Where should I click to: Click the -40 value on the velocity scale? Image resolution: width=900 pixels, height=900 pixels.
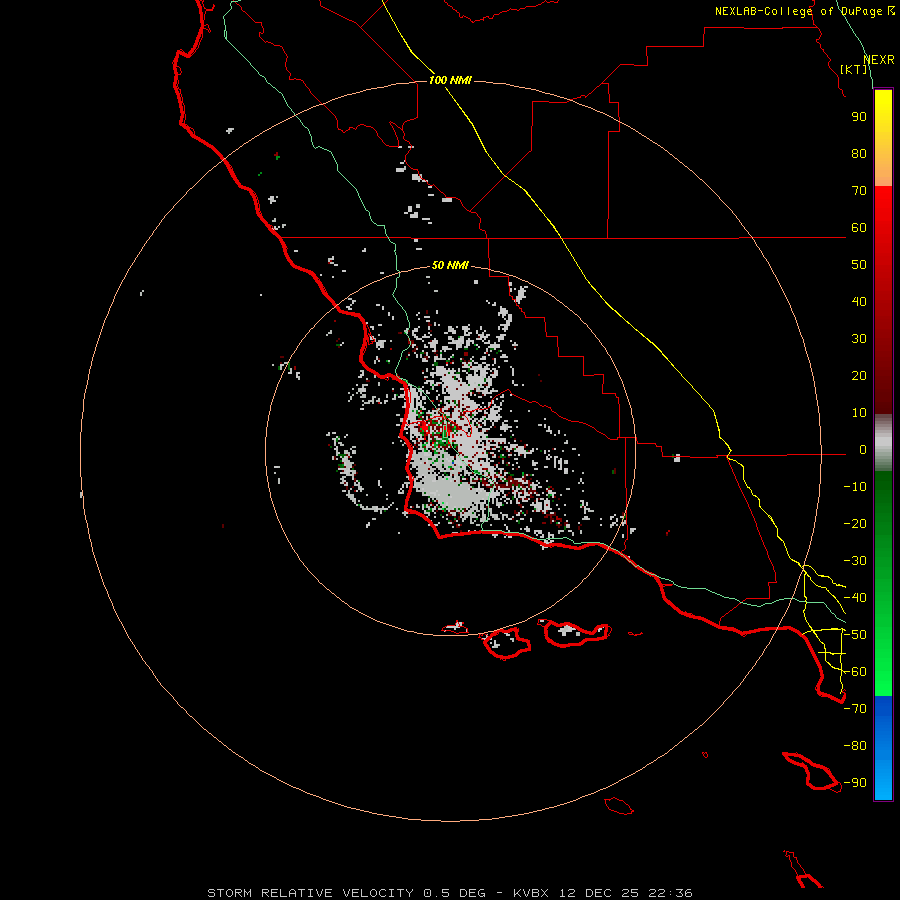855,598
